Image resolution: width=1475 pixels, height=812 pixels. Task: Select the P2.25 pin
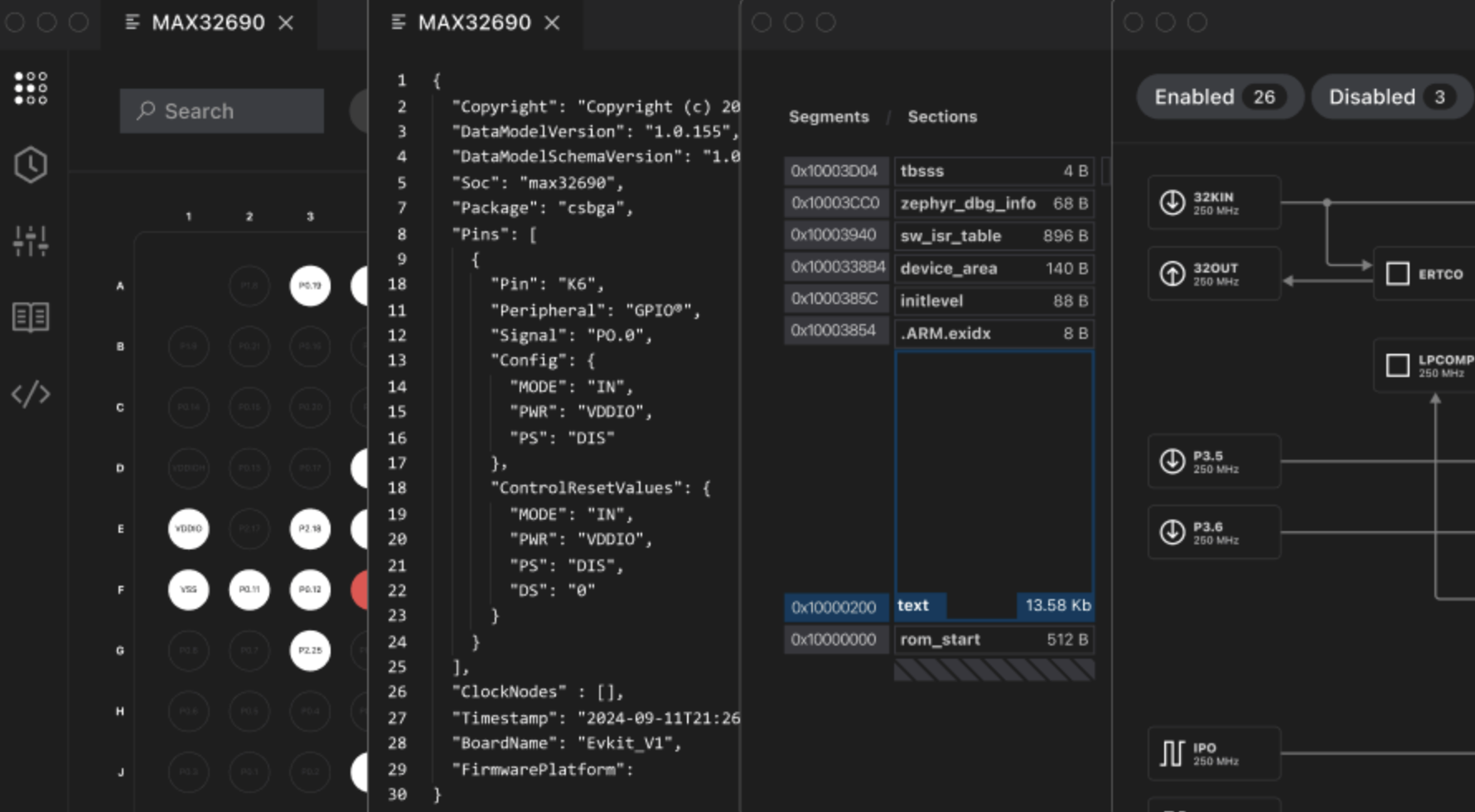tap(310, 650)
